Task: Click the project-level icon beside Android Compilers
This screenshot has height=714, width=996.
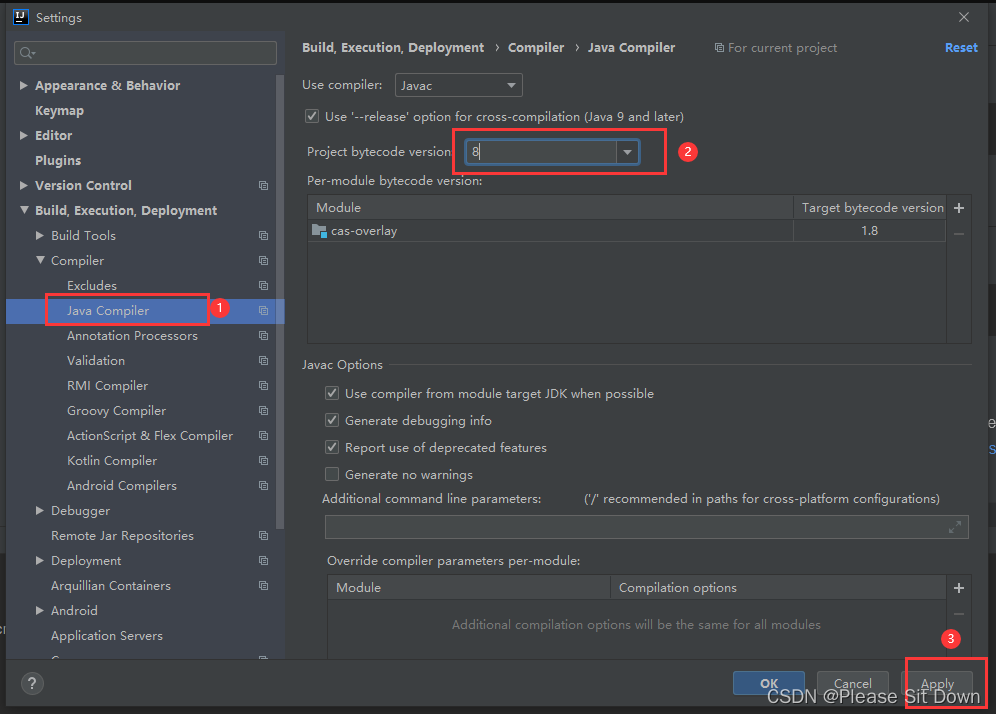Action: pos(264,486)
